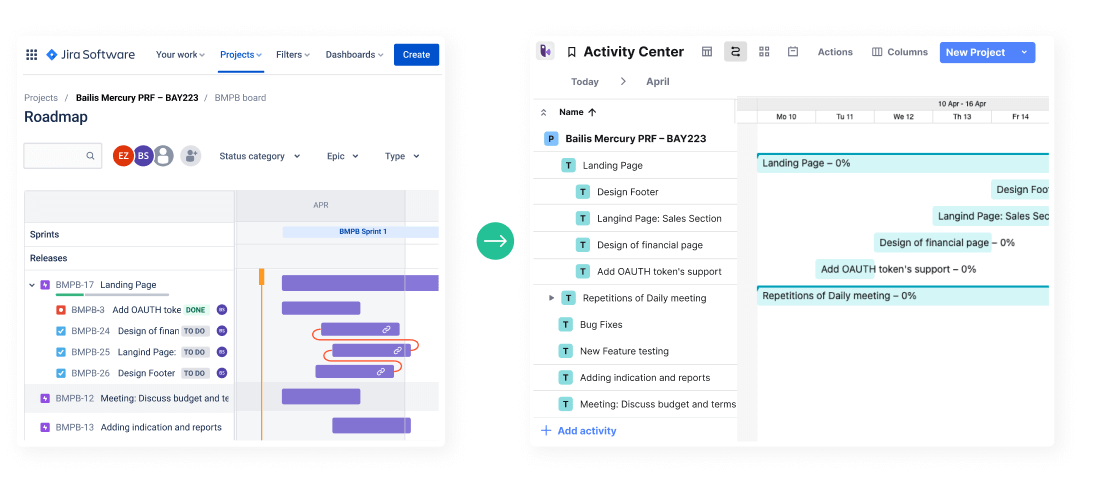Click the BMPB-26 Gantt bar link icon

tap(380, 371)
